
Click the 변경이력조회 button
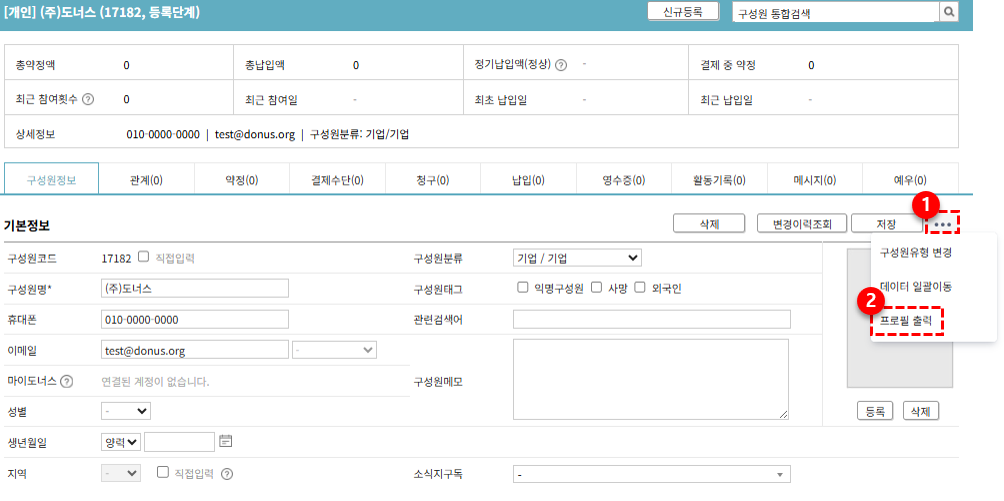coord(802,224)
